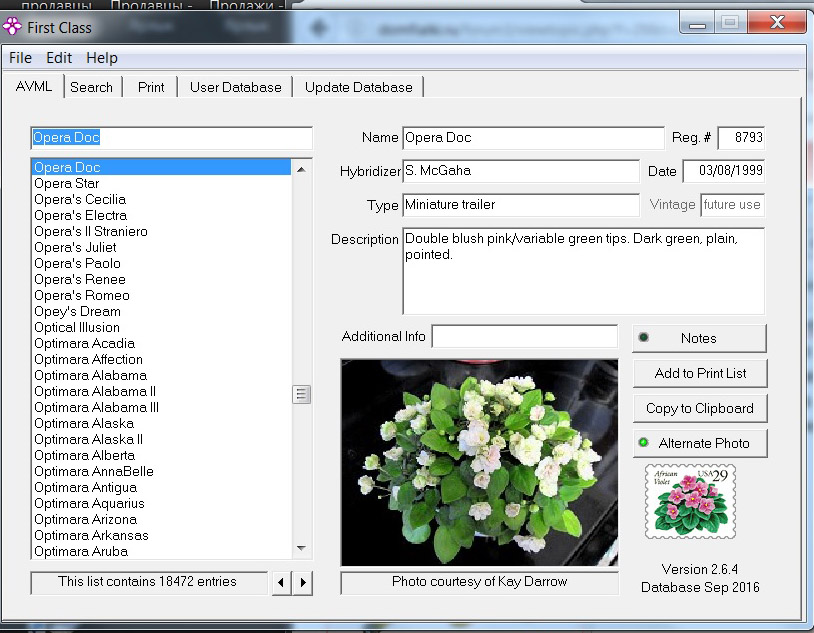Open the Edit menu
Viewport: 814px width, 633px height.
59,58
